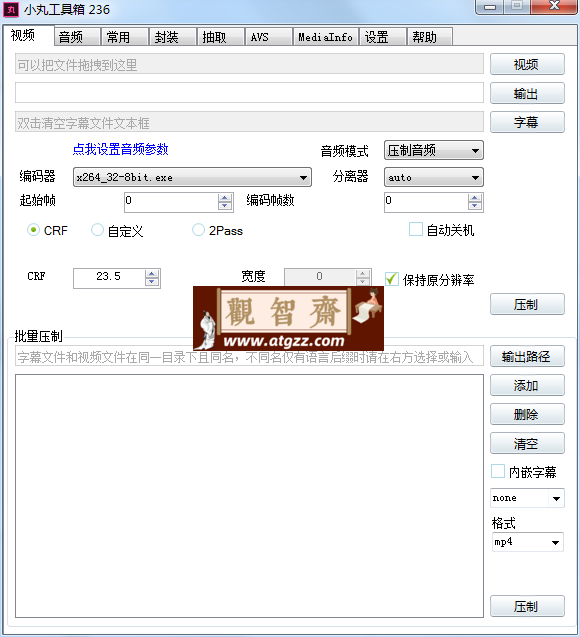Switch to the MediaInfo tab
Image resolution: width=580 pixels, height=637 pixels.
click(x=325, y=37)
